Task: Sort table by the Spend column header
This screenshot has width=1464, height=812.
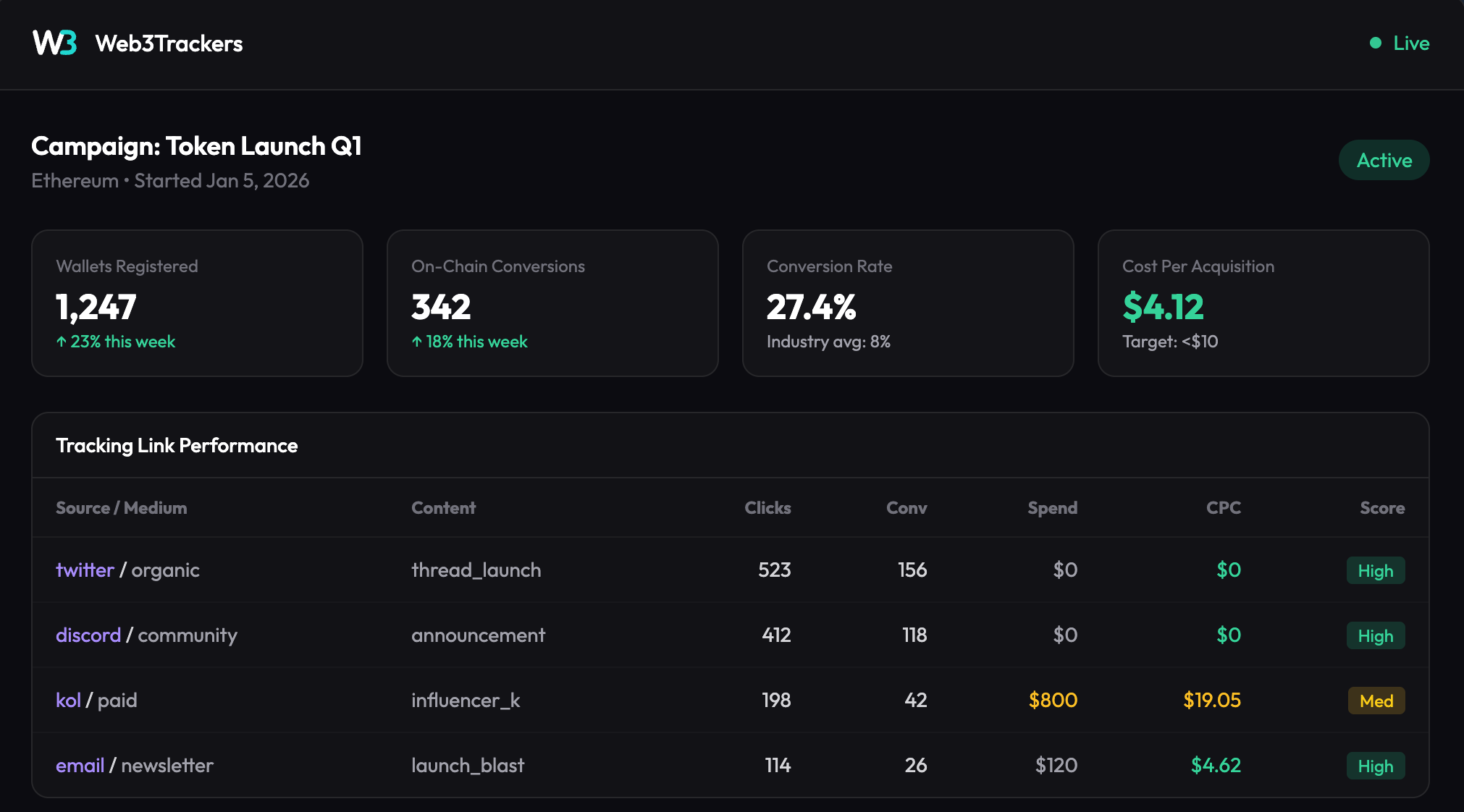Action: tap(1052, 507)
